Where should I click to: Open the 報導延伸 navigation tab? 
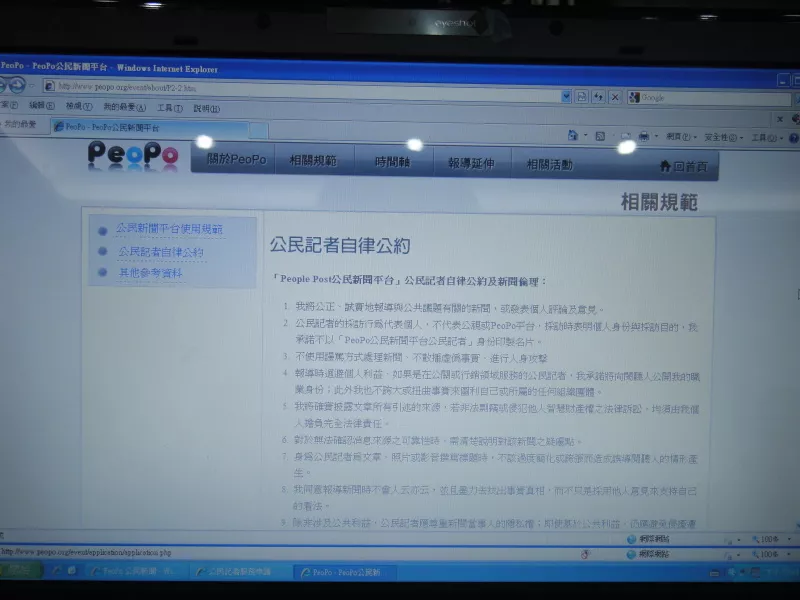tap(471, 163)
